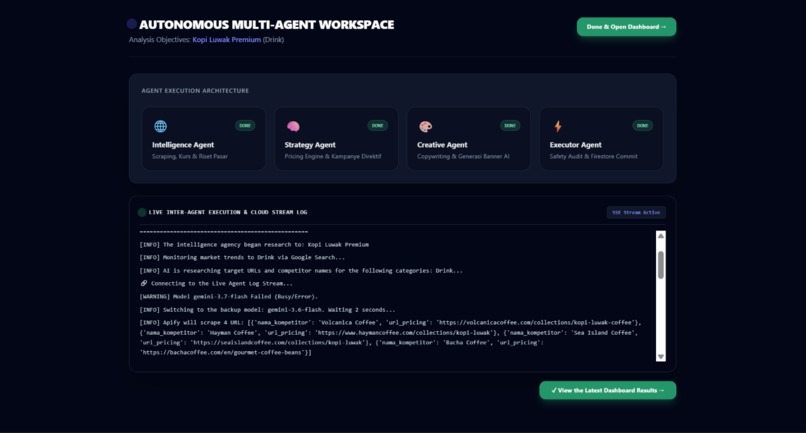Click the brain icon on Strategy Agent card
Image resolution: width=806 pixels, height=433 pixels.
click(x=293, y=127)
